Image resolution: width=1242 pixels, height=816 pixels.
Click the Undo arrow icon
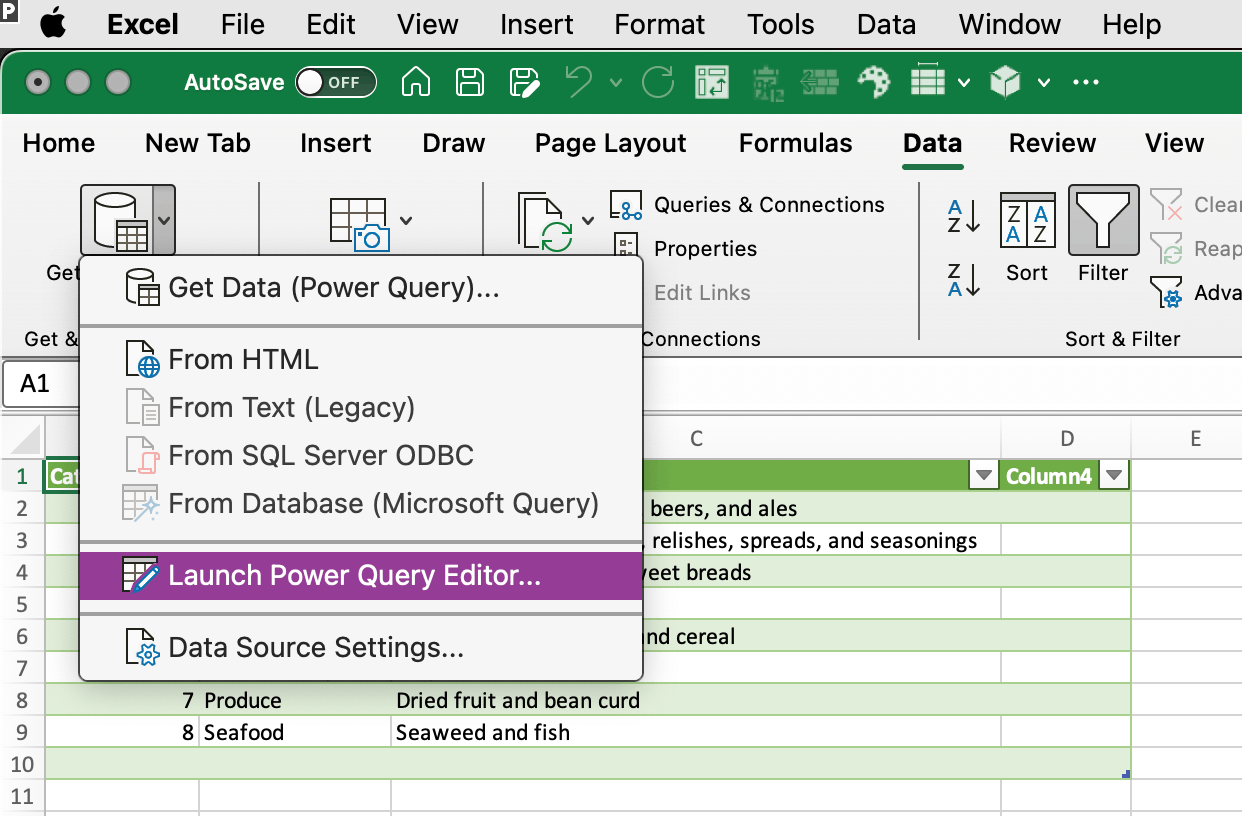coord(578,83)
